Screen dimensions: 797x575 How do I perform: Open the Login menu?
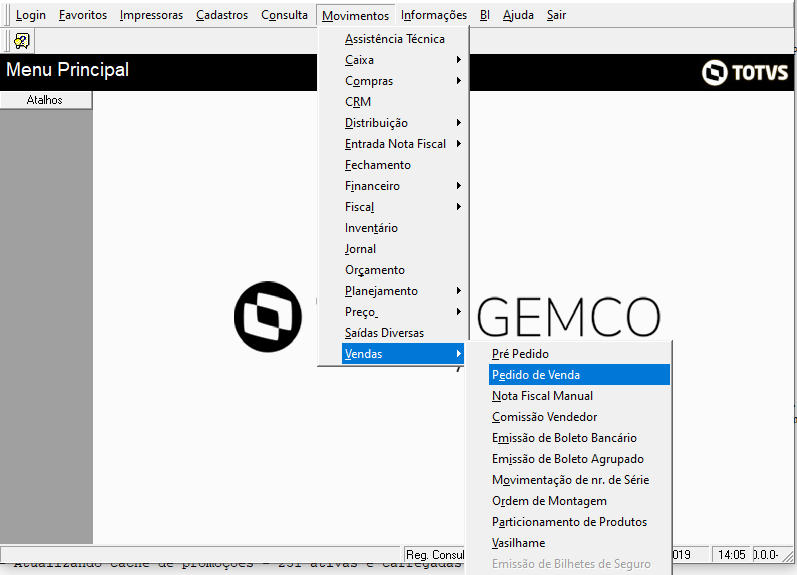click(x=30, y=15)
